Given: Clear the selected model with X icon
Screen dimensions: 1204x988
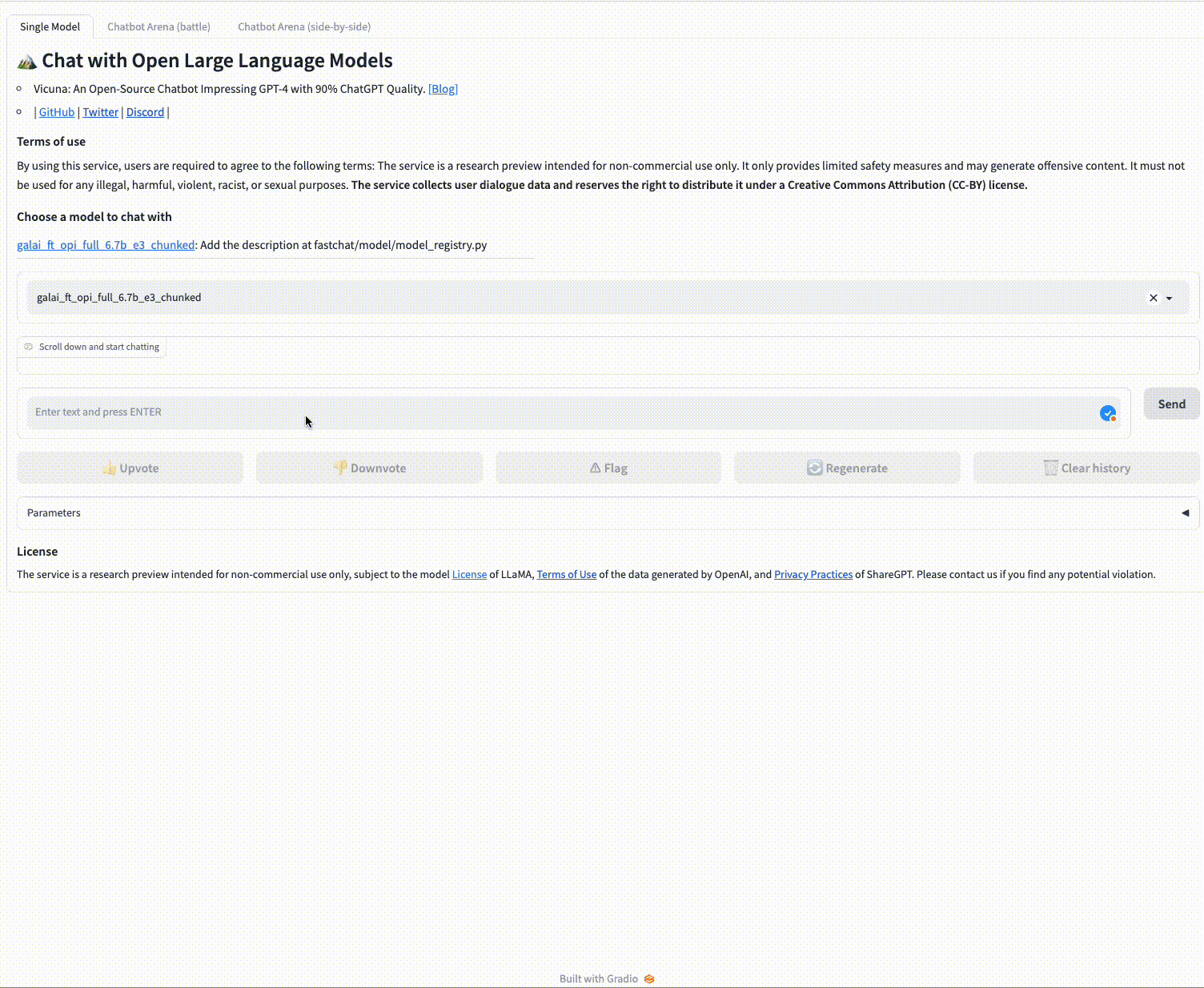Looking at the screenshot, I should [1154, 298].
